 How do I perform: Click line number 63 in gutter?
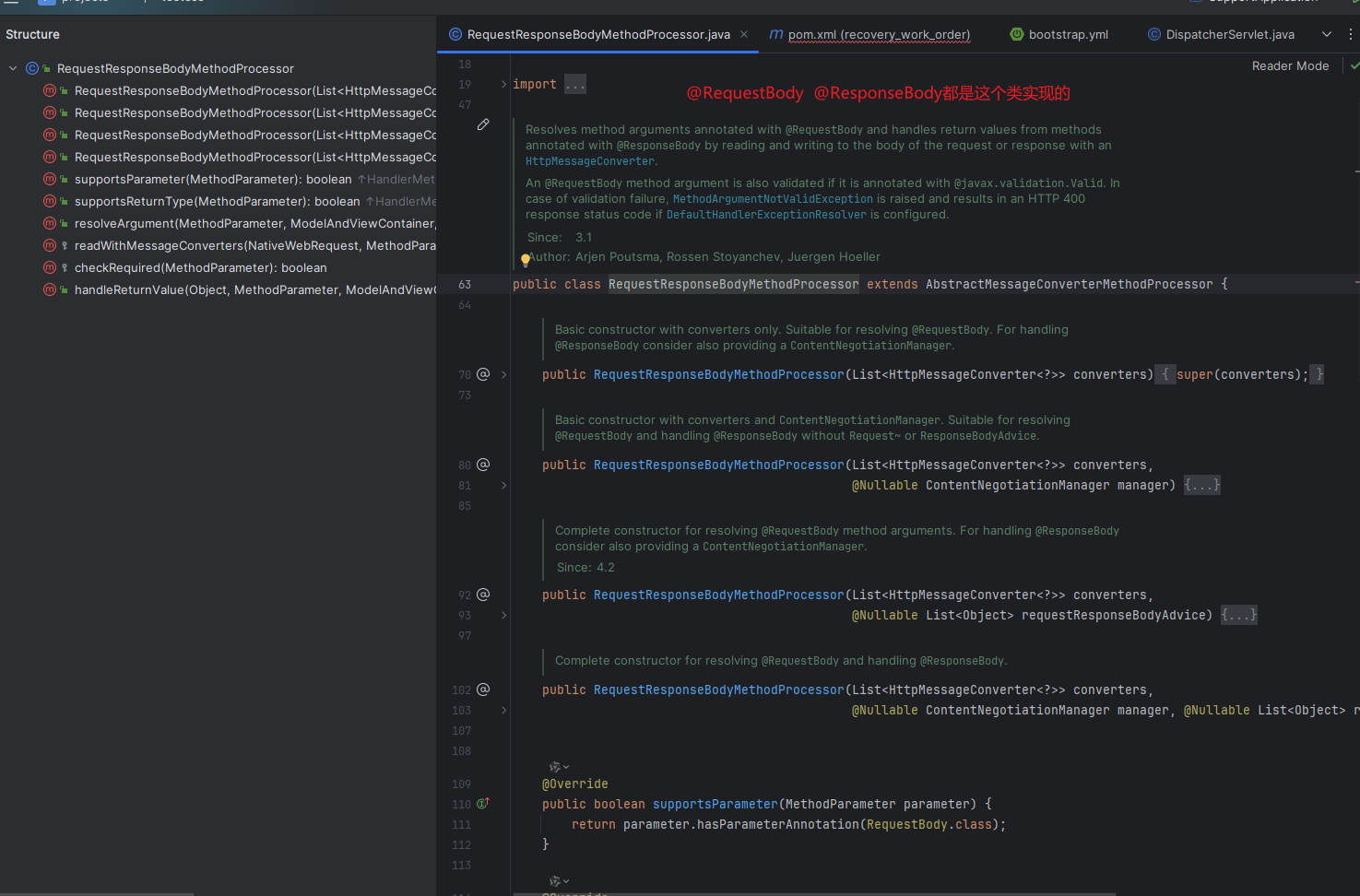(465, 284)
